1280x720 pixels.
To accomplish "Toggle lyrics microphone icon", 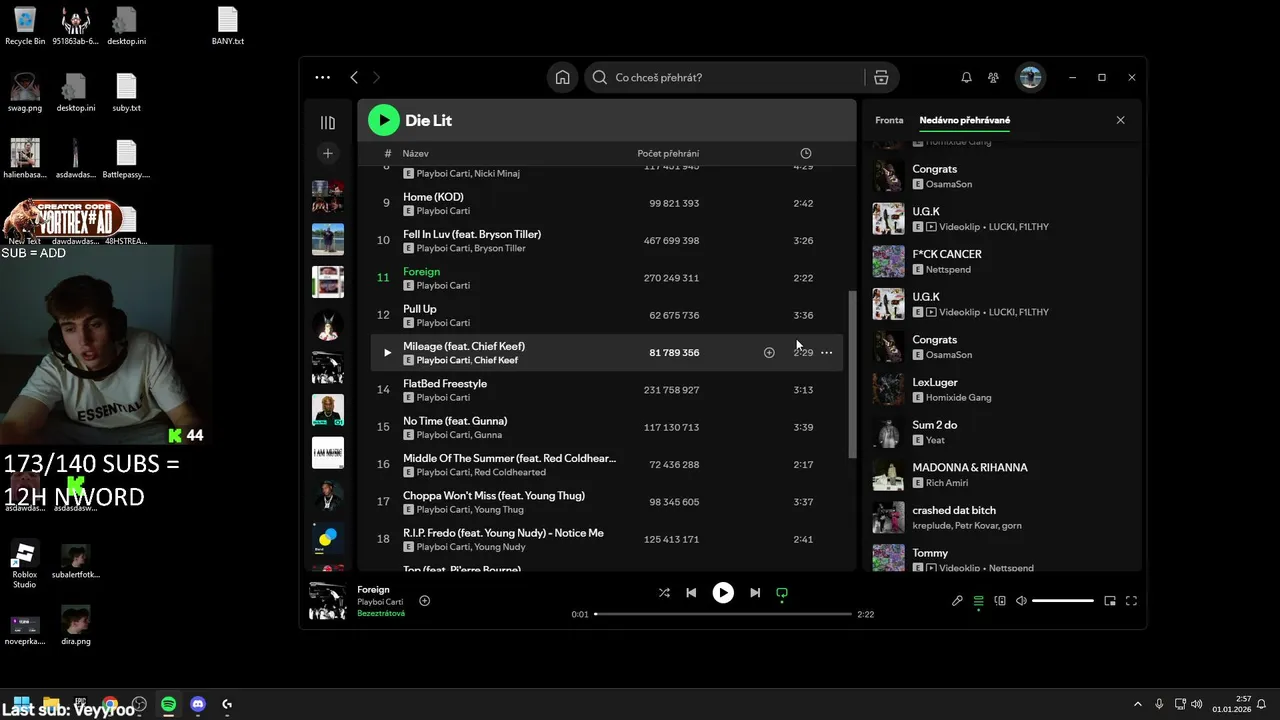I will pos(957,601).
